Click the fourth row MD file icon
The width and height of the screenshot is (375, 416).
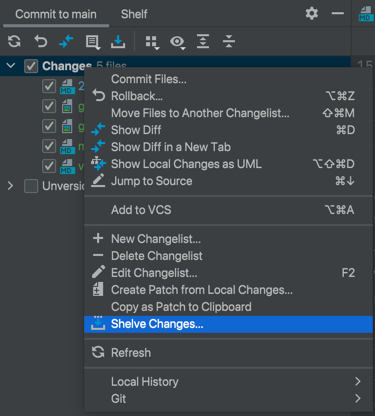(67, 147)
